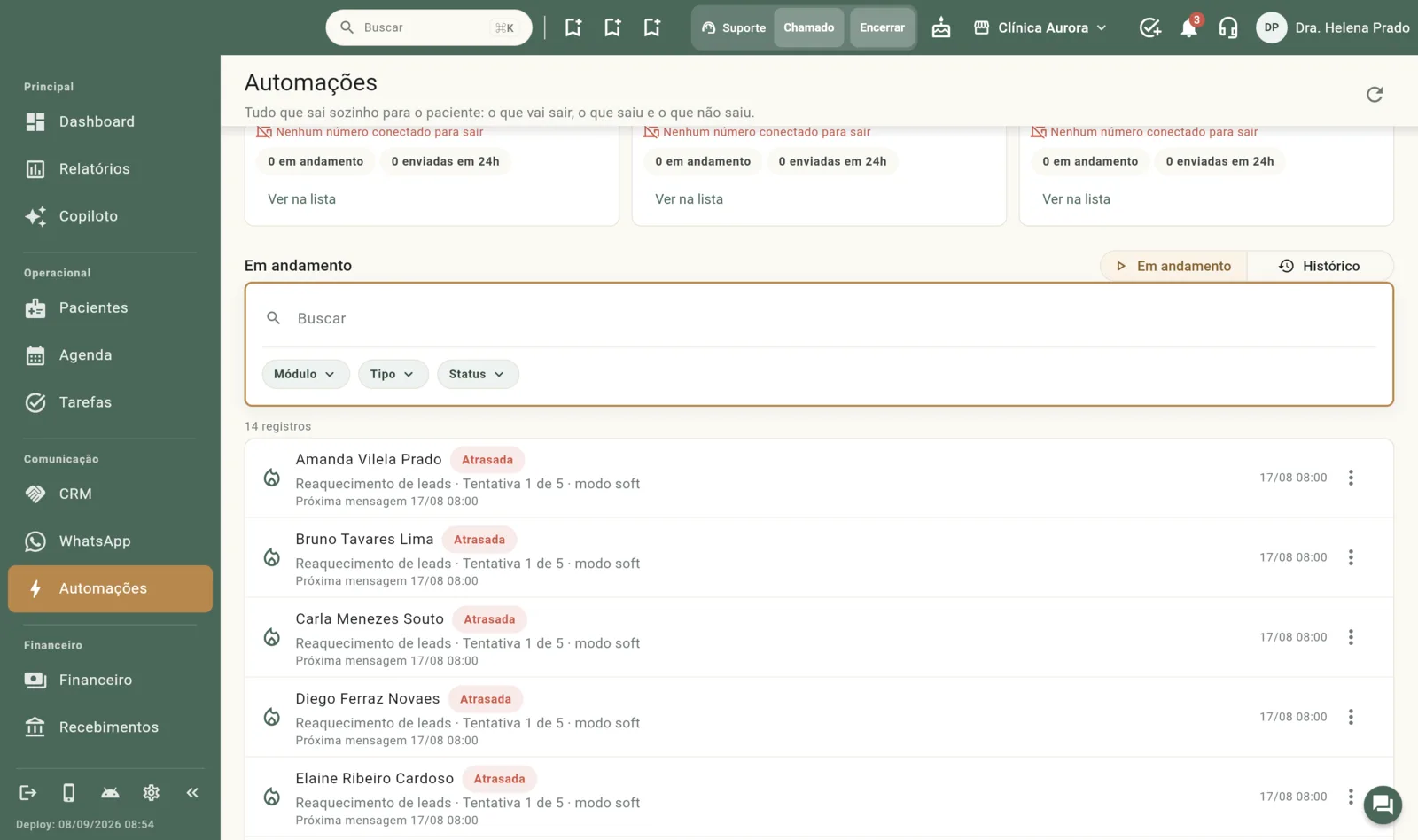Open the chat bubble floating button
Image resolution: width=1418 pixels, height=840 pixels.
tap(1383, 805)
